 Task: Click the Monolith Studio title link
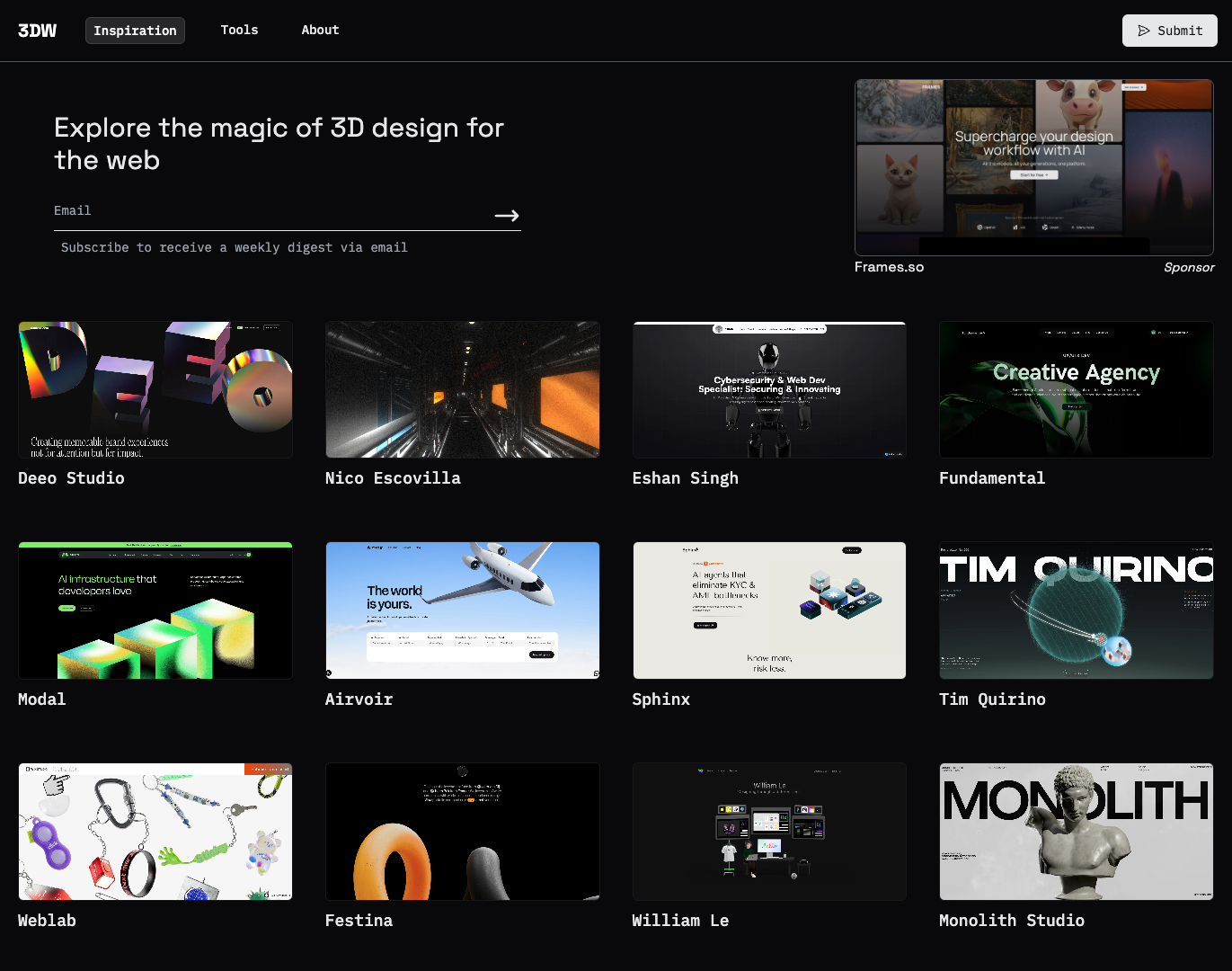[x=1011, y=920]
